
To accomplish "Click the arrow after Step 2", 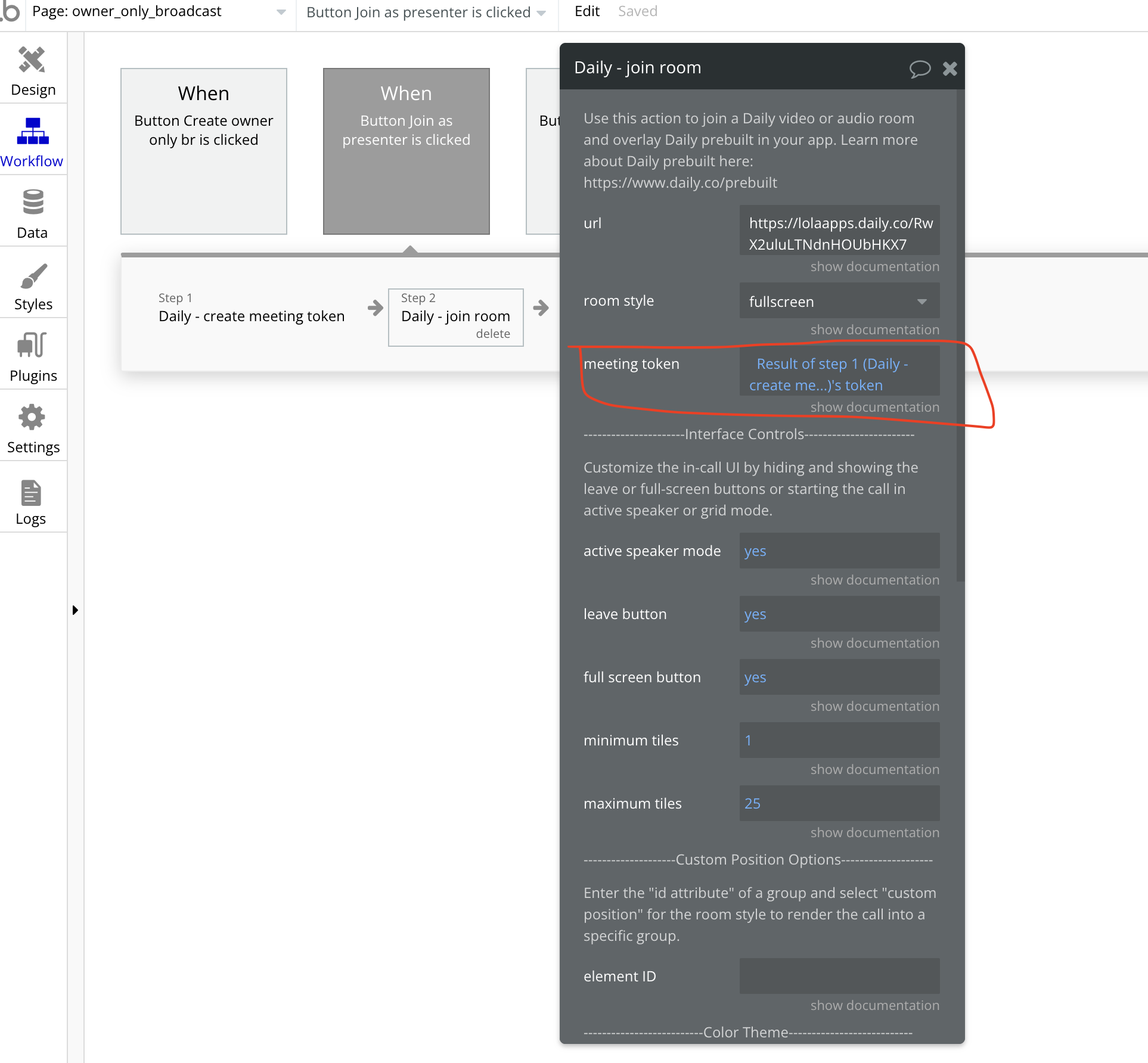I will pyautogui.click(x=541, y=308).
